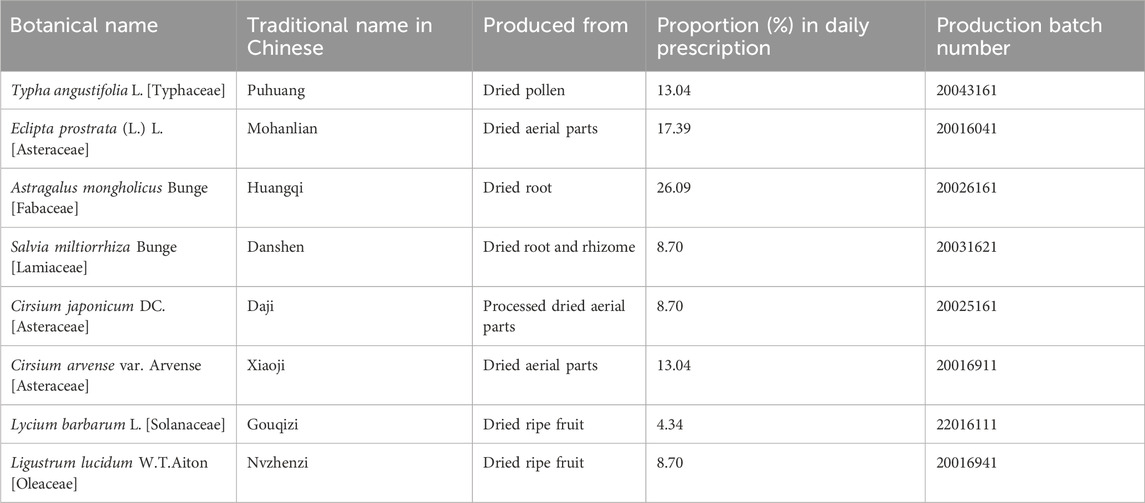Image resolution: width=1145 pixels, height=503 pixels.
Task: Select the Astragalus mongholicus Bunge cell
Action: (x=109, y=197)
